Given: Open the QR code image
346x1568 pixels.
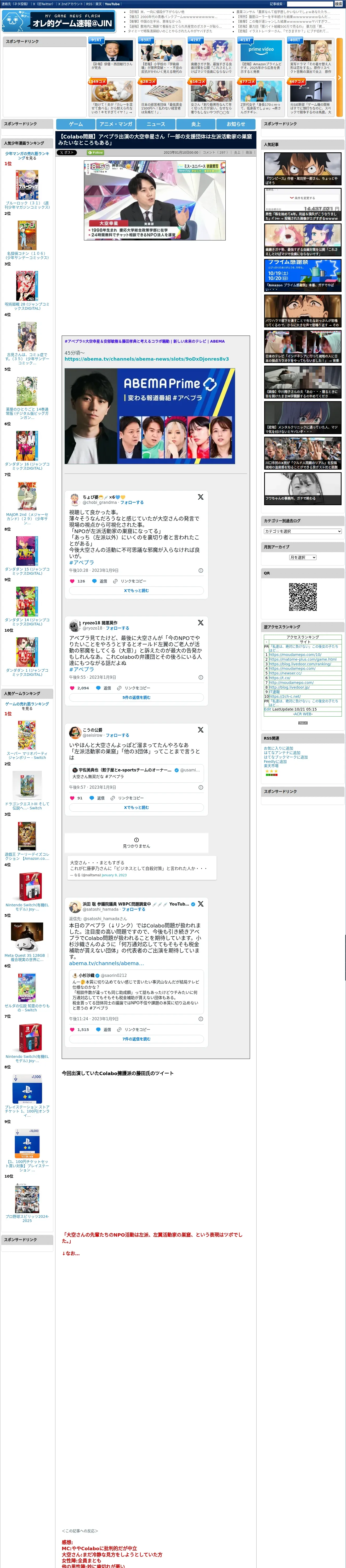Looking at the screenshot, I should (303, 597).
